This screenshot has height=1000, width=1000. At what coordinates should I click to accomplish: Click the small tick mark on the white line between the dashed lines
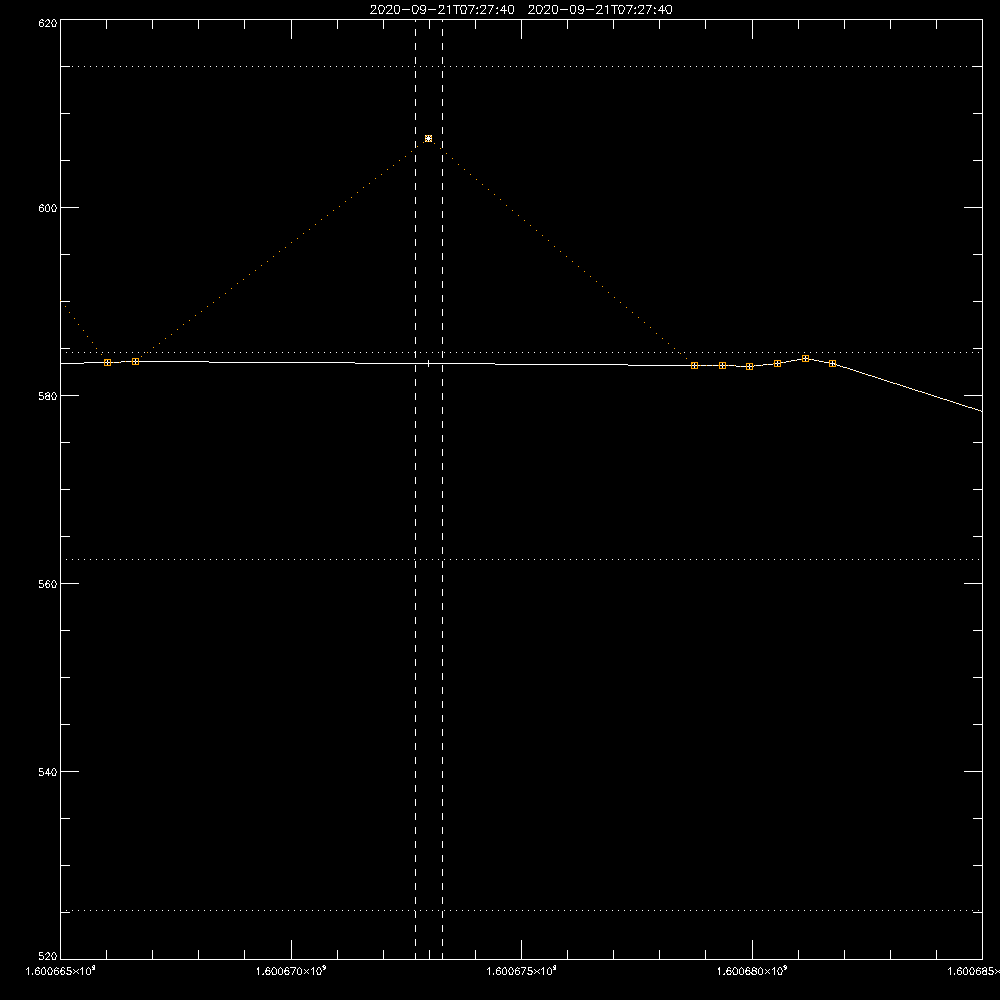pos(429,363)
